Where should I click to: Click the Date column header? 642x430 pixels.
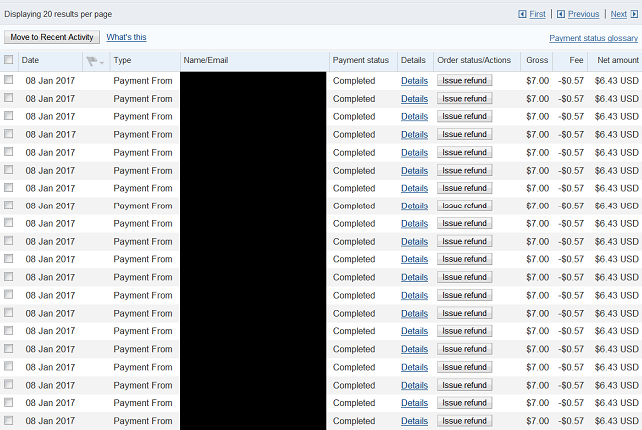(x=30, y=60)
